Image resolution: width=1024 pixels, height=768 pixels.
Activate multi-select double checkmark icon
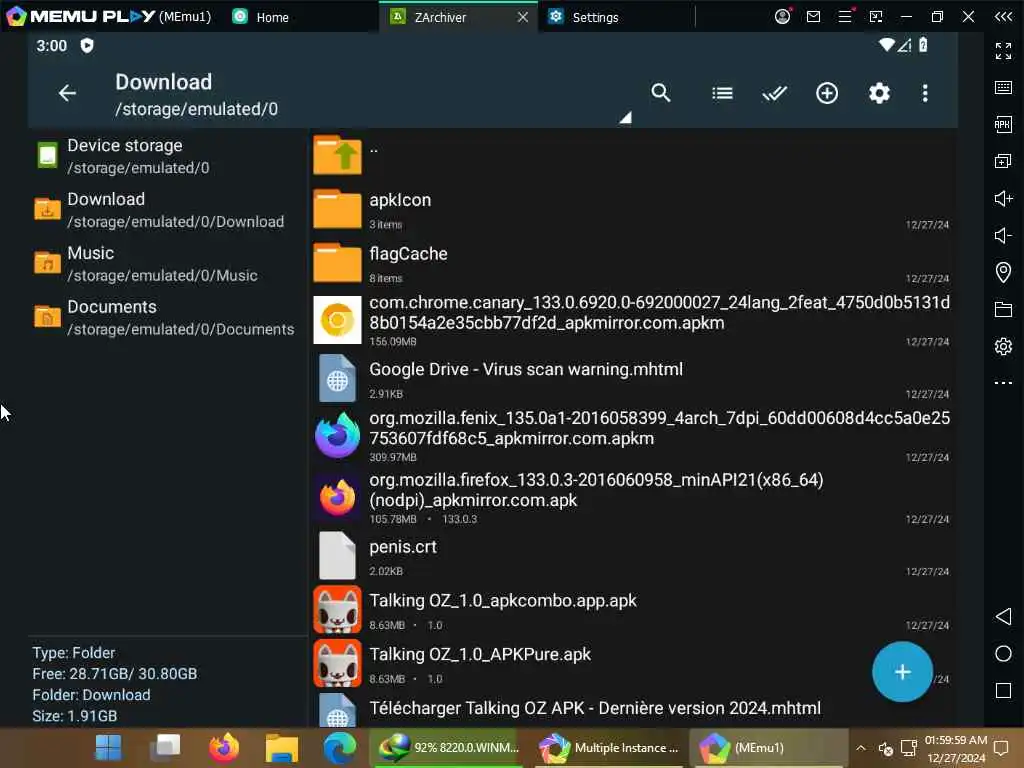coord(775,93)
